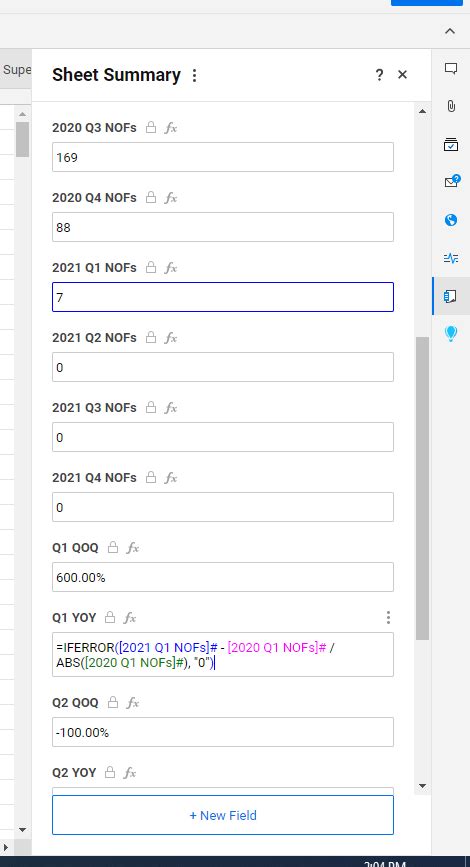470x867 pixels.
Task: Click the 2021 Q1 NOFs field label
Action: [x=94, y=268]
